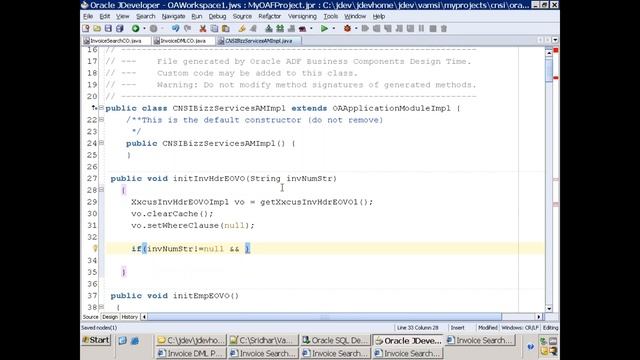Image resolution: width=640 pixels, height=360 pixels.
Task: Click the Windows Start button
Action: click(x=96, y=340)
